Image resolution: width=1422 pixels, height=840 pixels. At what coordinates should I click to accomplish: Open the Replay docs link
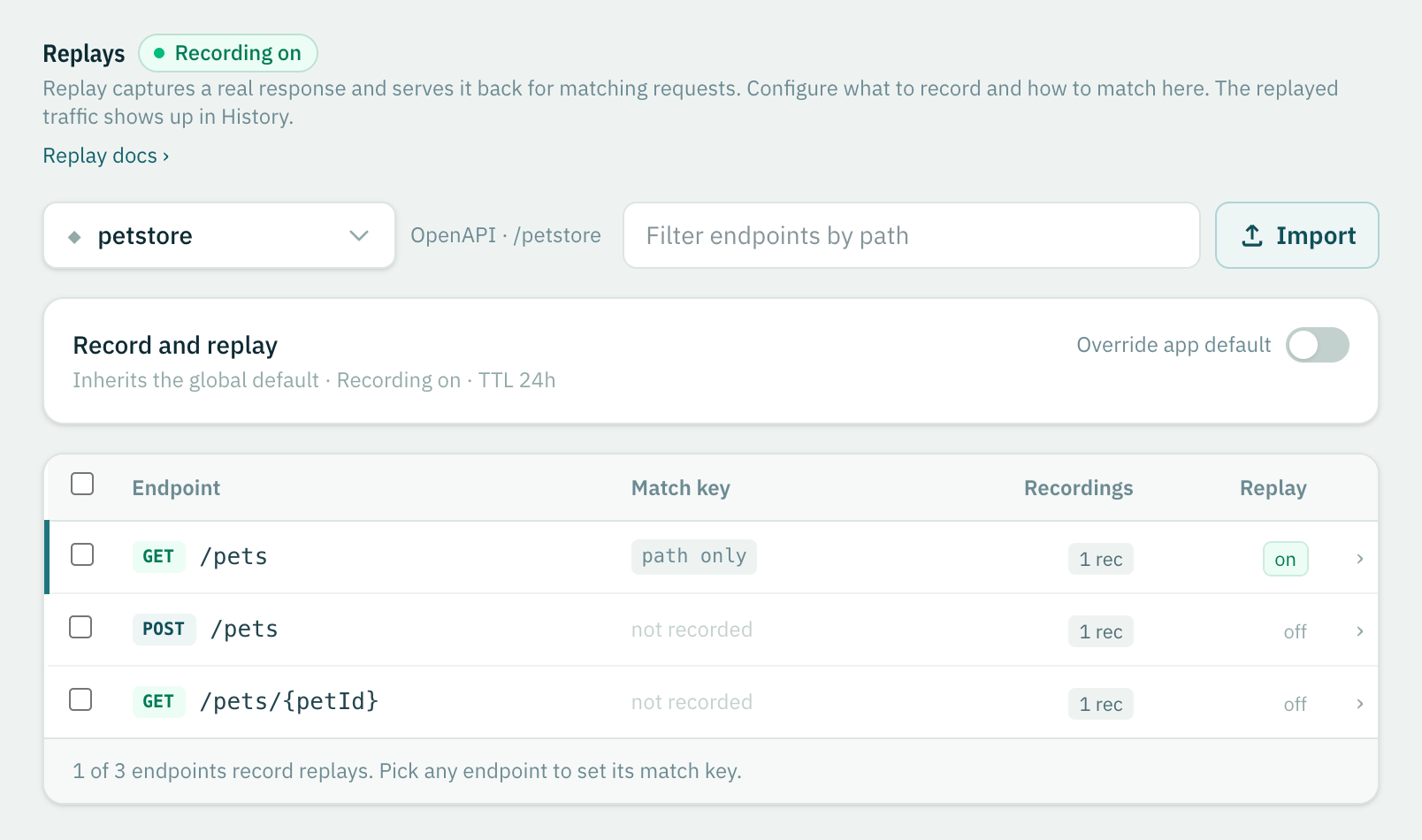point(106,156)
